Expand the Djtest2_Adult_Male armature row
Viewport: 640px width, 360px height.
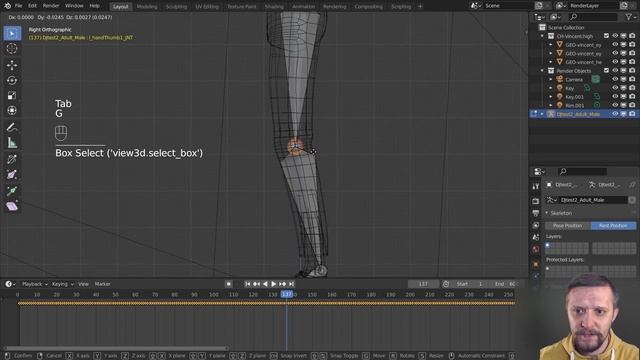[x=542, y=114]
